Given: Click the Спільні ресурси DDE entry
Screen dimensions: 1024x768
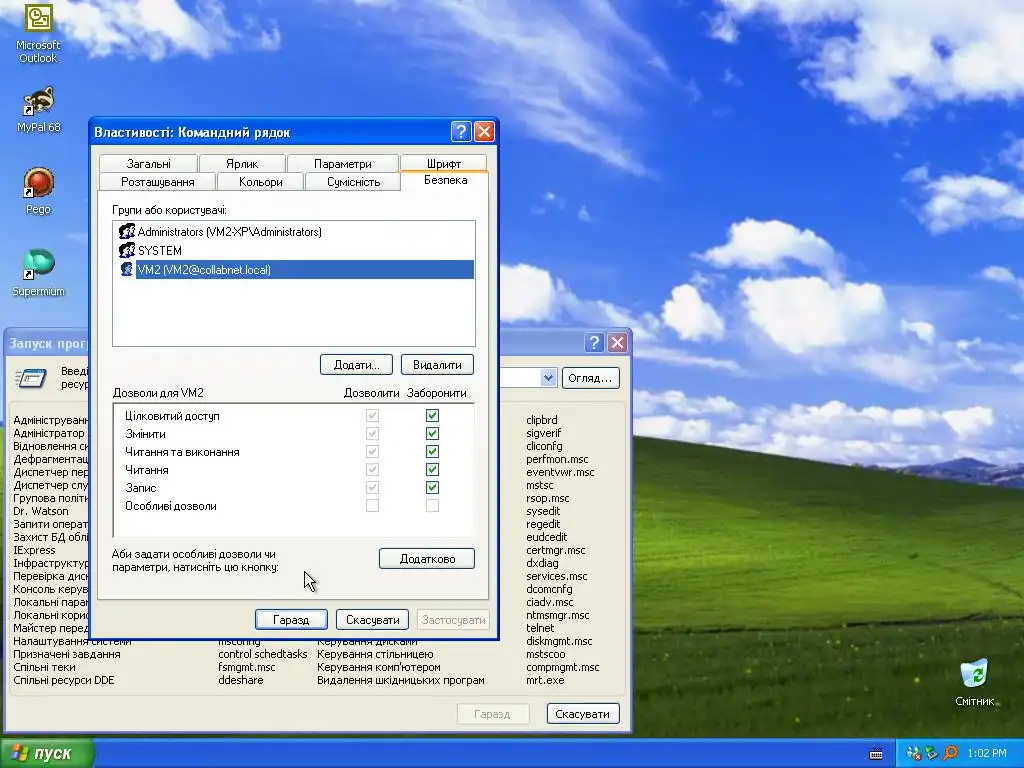Looking at the screenshot, I should (x=63, y=680).
